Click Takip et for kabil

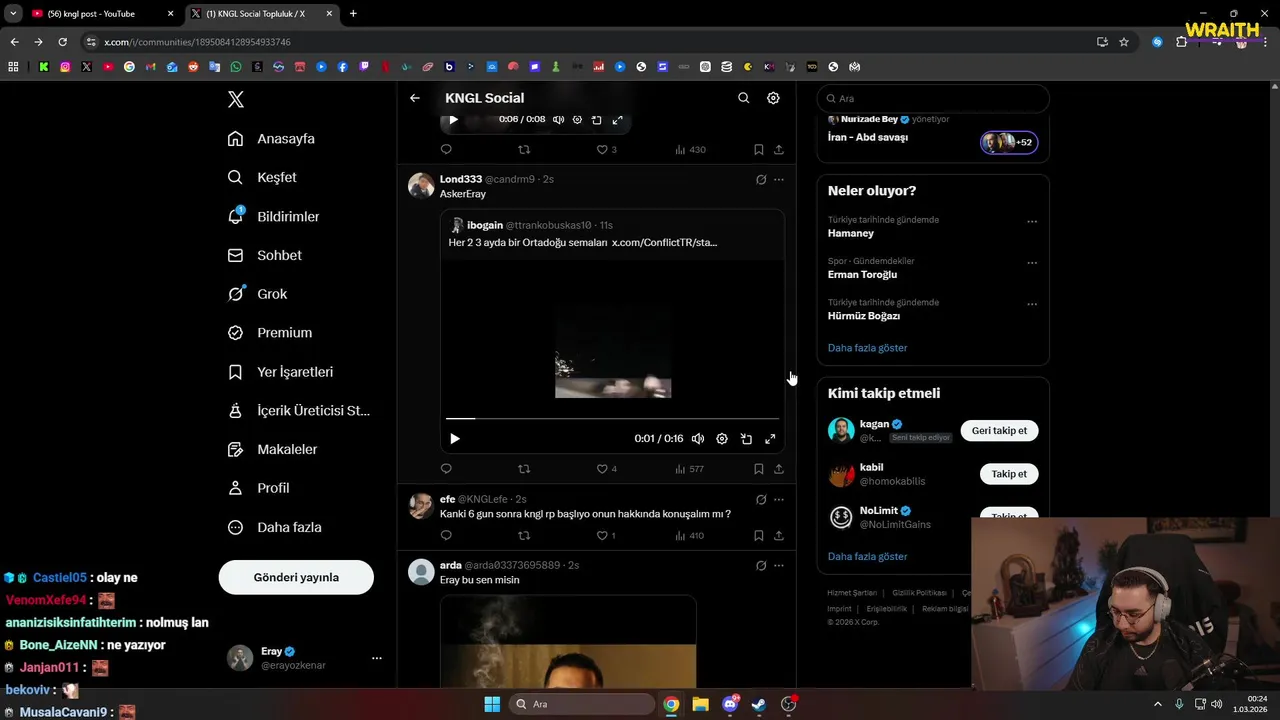[x=1009, y=474]
